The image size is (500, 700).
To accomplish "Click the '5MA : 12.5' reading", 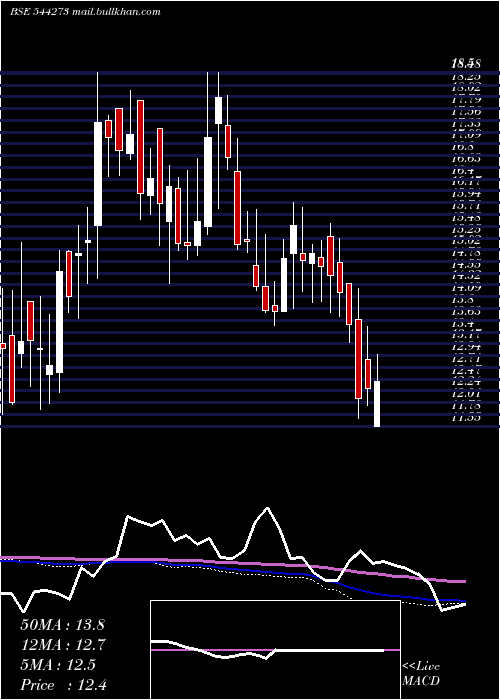I will pos(58,665).
